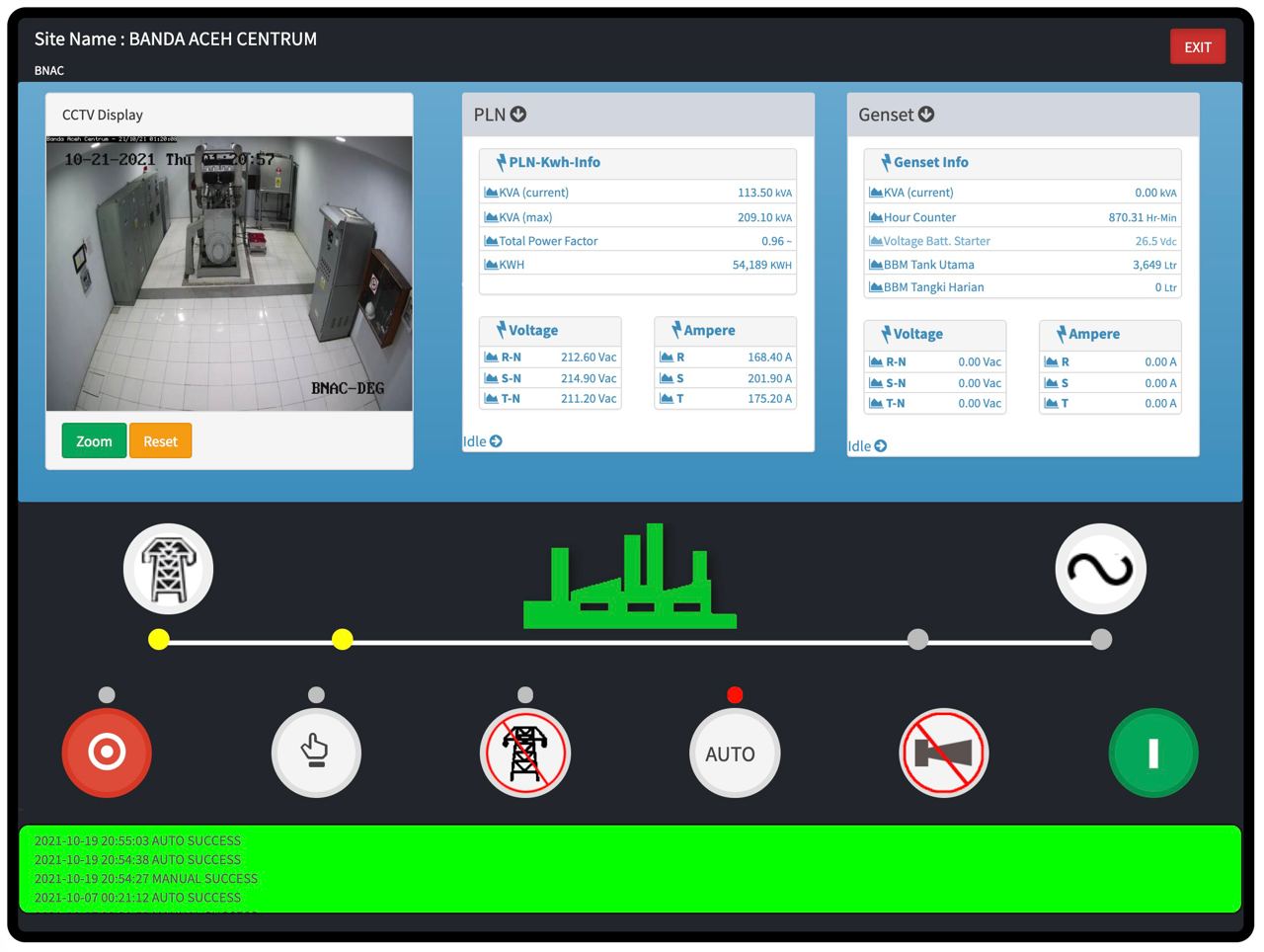Click the green Zoom button
Screen dimensions: 1264x952
[x=94, y=441]
